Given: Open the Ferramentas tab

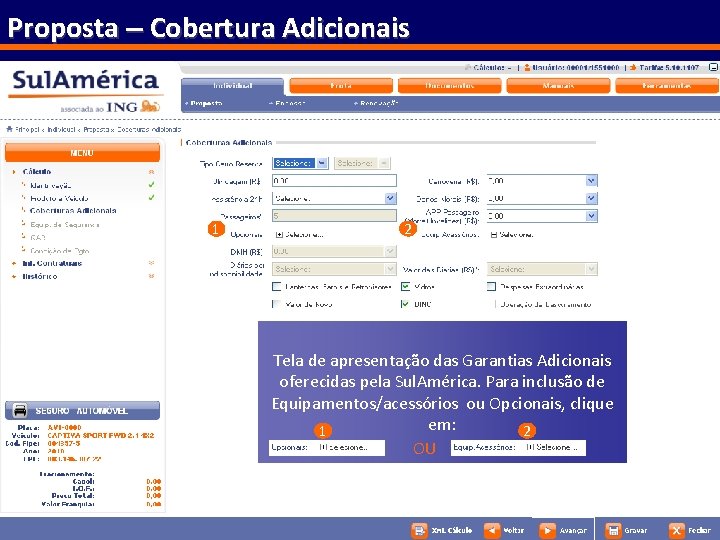Looking at the screenshot, I should [666, 86].
